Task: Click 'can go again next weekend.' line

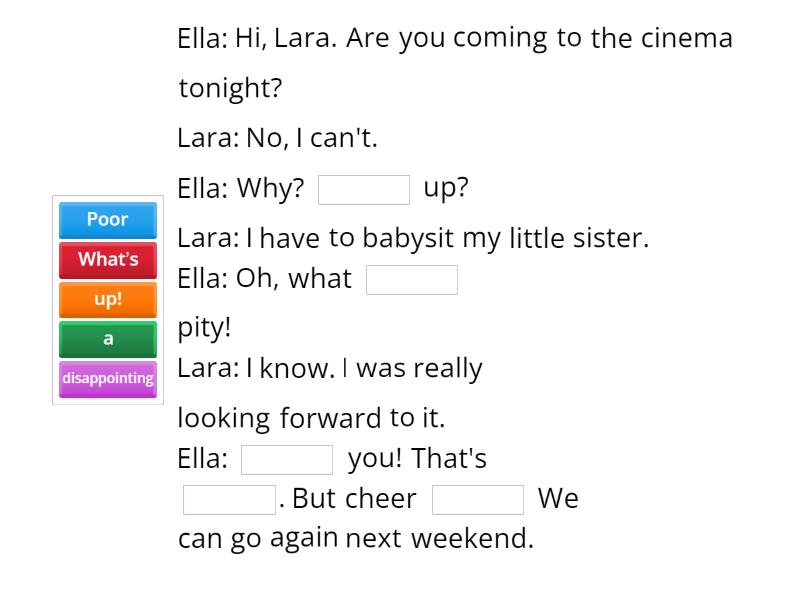Action: (x=356, y=538)
